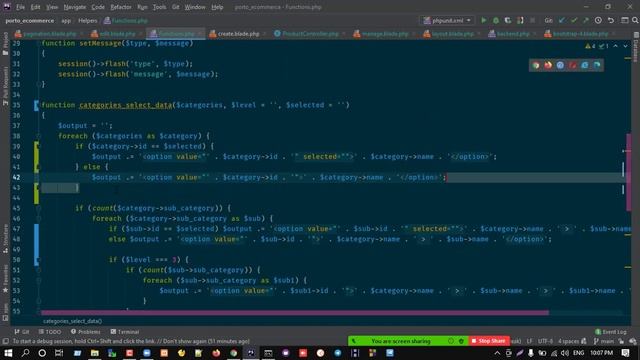This screenshot has height=360, width=640.
Task: Open the notification center on the taskbar
Action: click(x=626, y=353)
